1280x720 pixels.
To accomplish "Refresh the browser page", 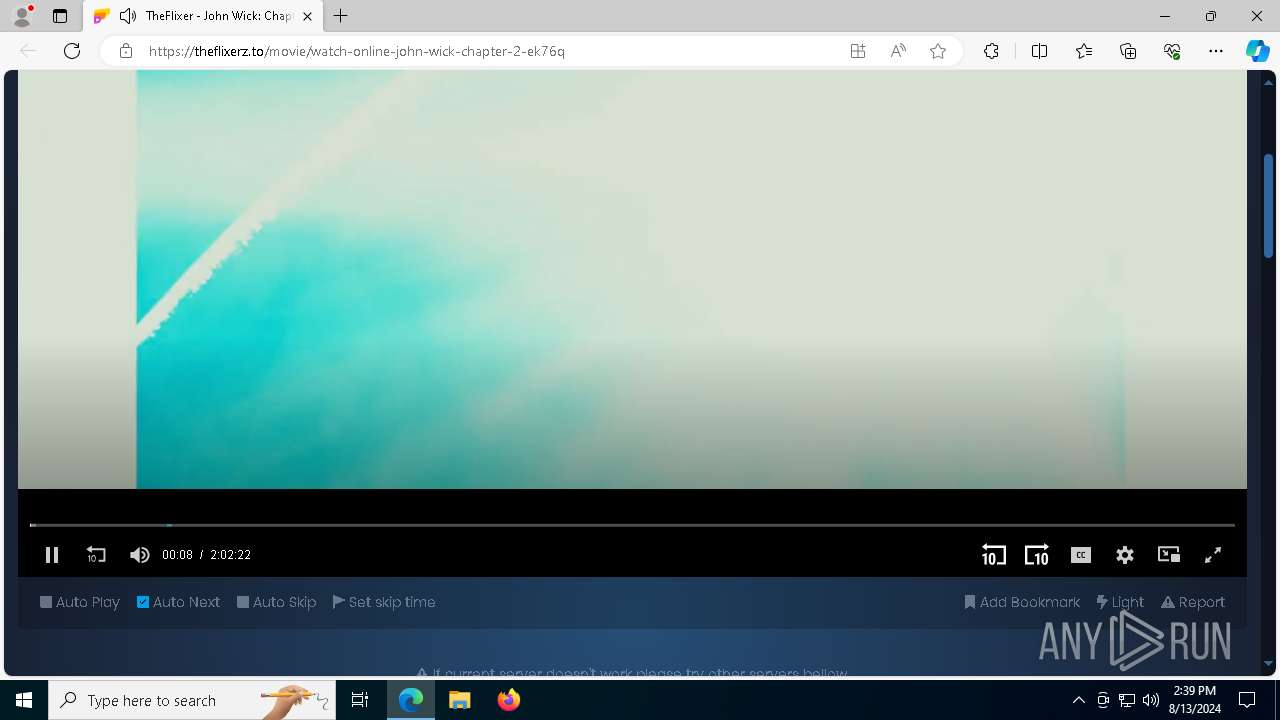I will click(x=72, y=51).
